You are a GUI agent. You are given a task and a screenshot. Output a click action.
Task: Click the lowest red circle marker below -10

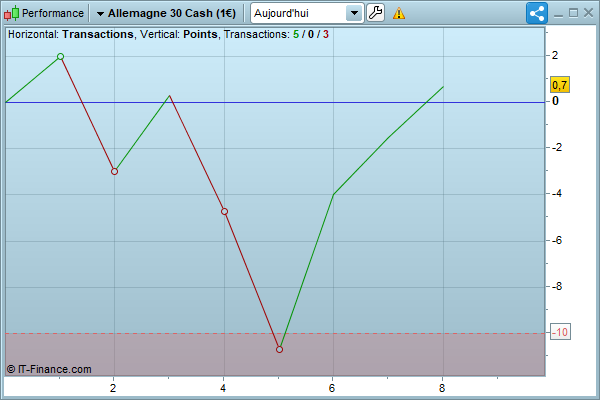click(279, 349)
